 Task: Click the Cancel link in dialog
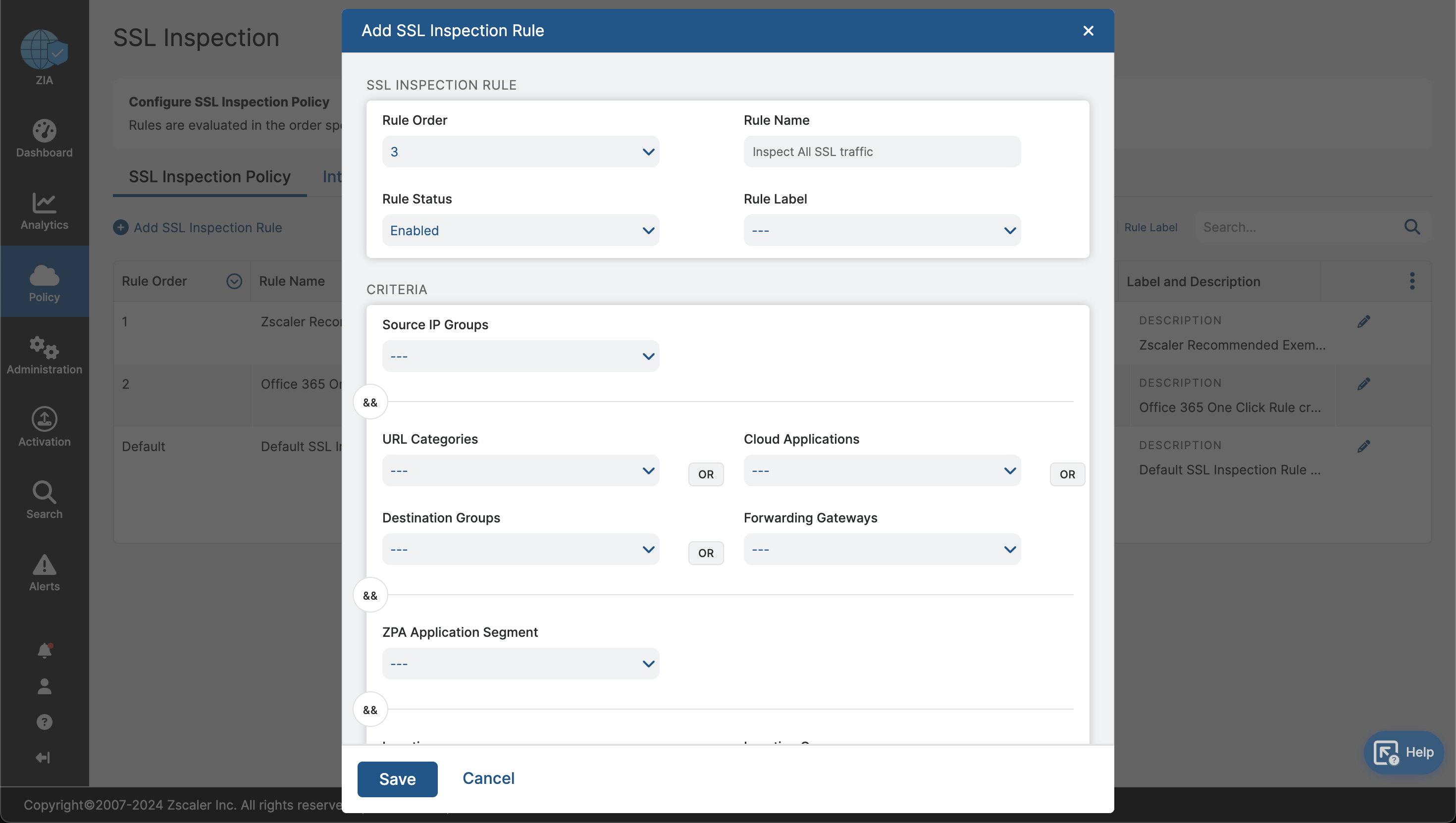click(488, 778)
